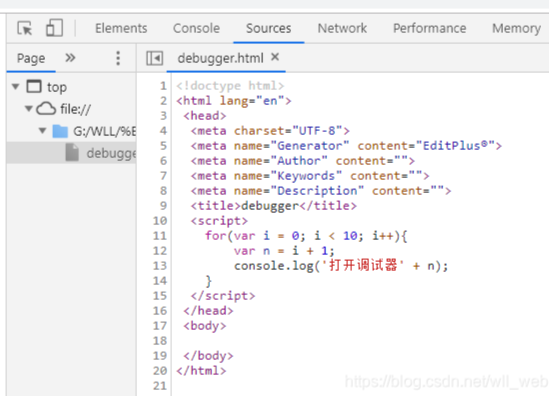This screenshot has height=396, width=549.
Task: Select the top frame icon
Action: pyautogui.click(x=34, y=86)
